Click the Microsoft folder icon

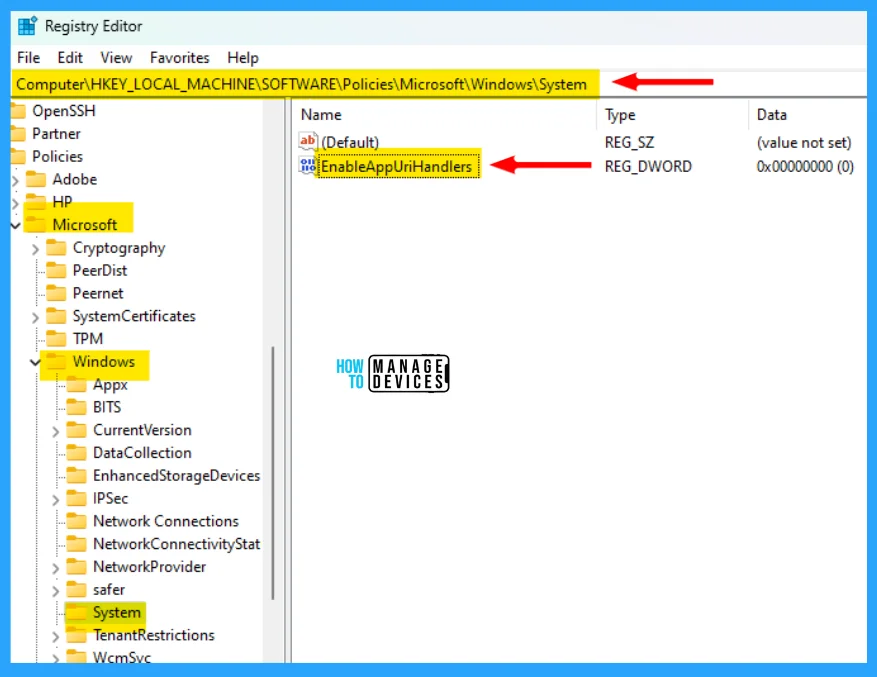tap(36, 224)
